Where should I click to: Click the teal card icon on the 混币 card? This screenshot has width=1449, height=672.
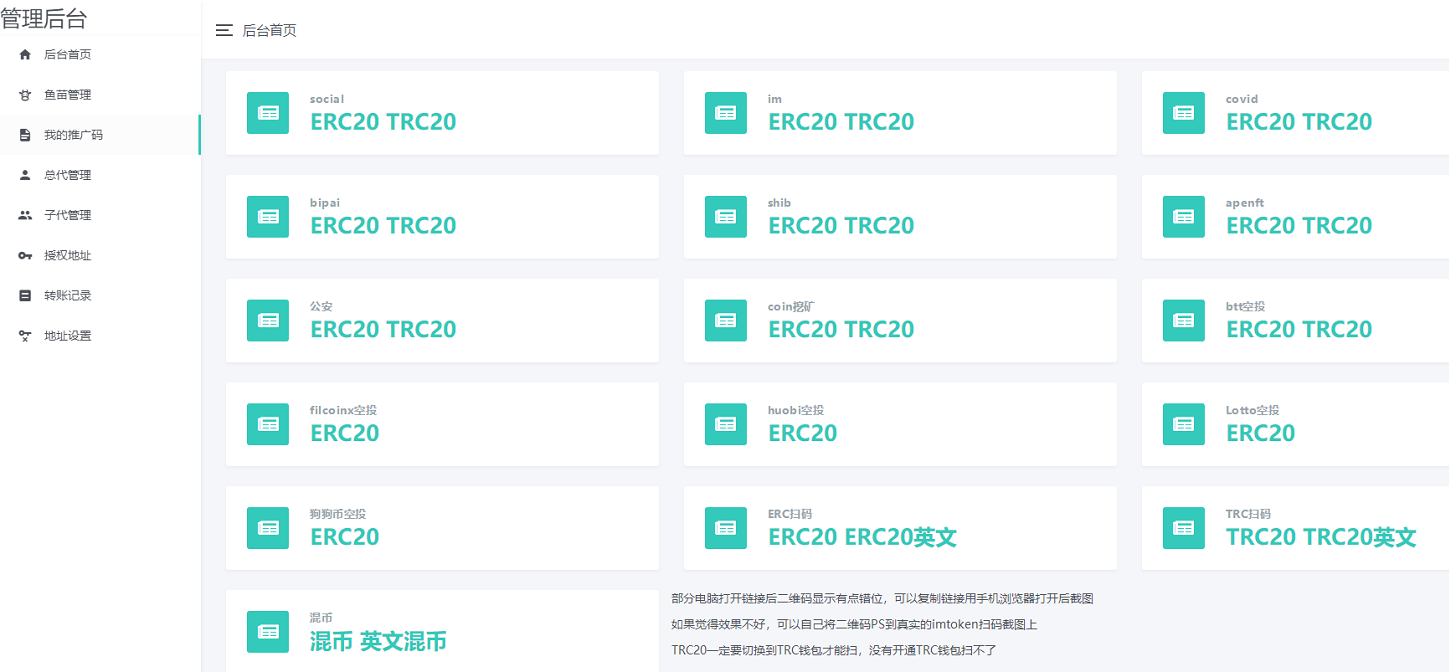(x=268, y=632)
